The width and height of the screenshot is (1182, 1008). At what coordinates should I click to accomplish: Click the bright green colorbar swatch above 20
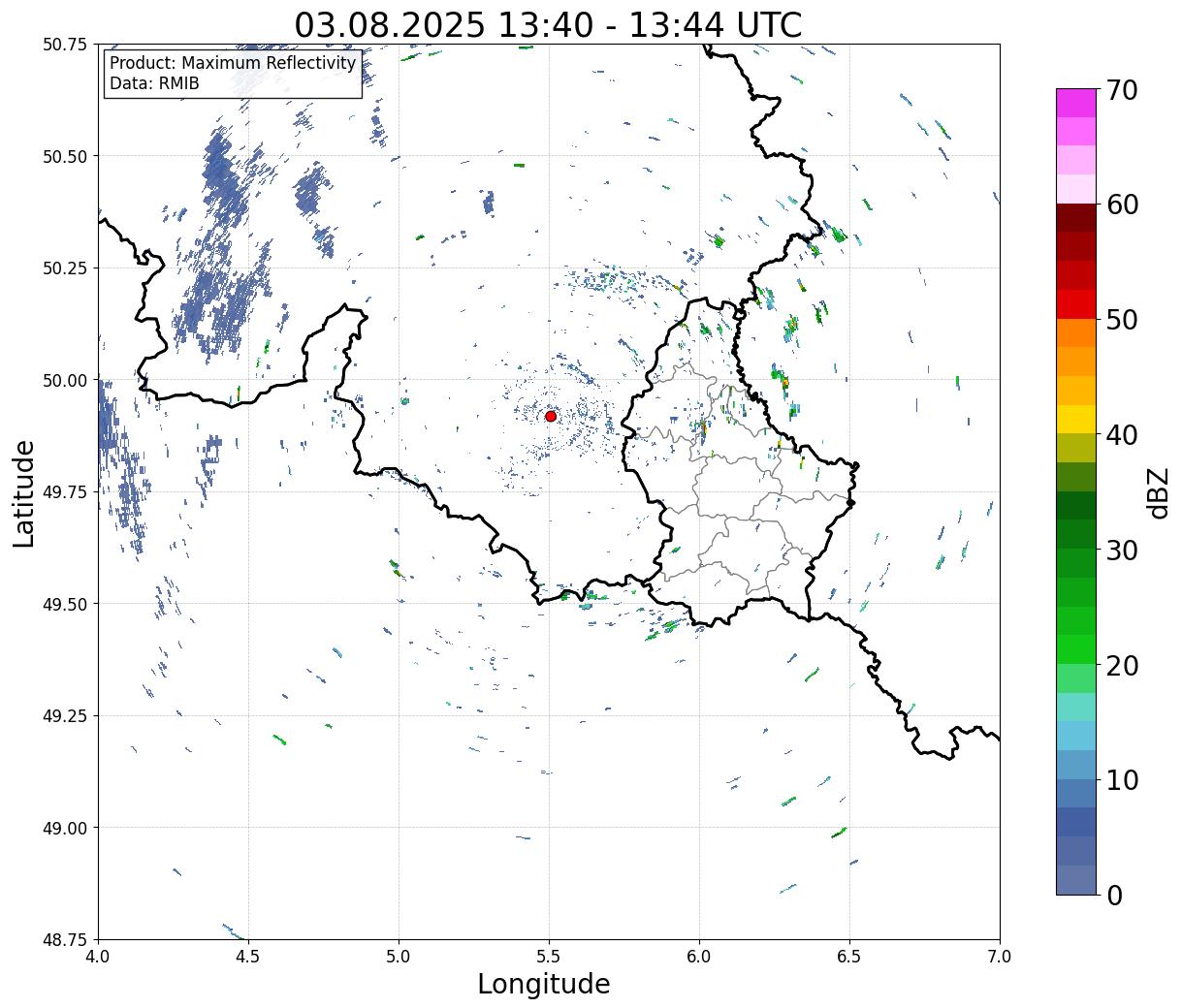pos(1076,649)
